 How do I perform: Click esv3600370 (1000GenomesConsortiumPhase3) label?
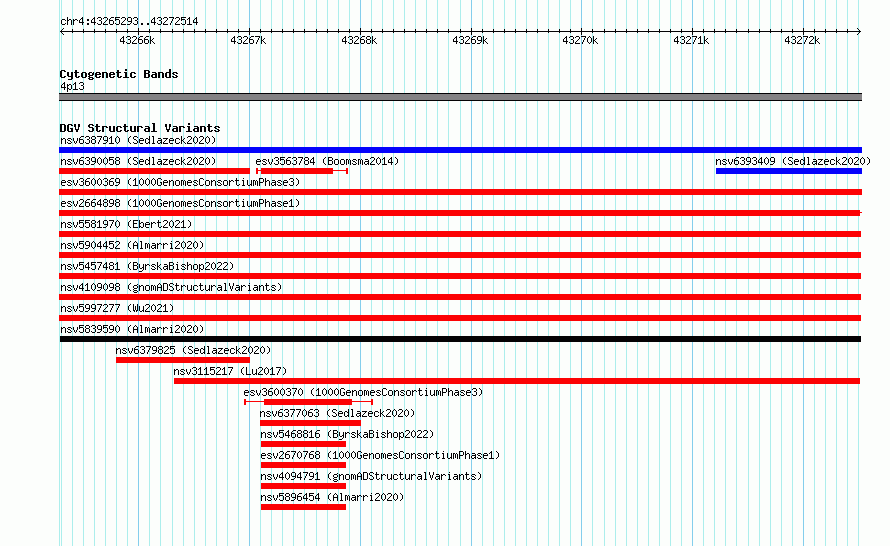pyautogui.click(x=363, y=392)
